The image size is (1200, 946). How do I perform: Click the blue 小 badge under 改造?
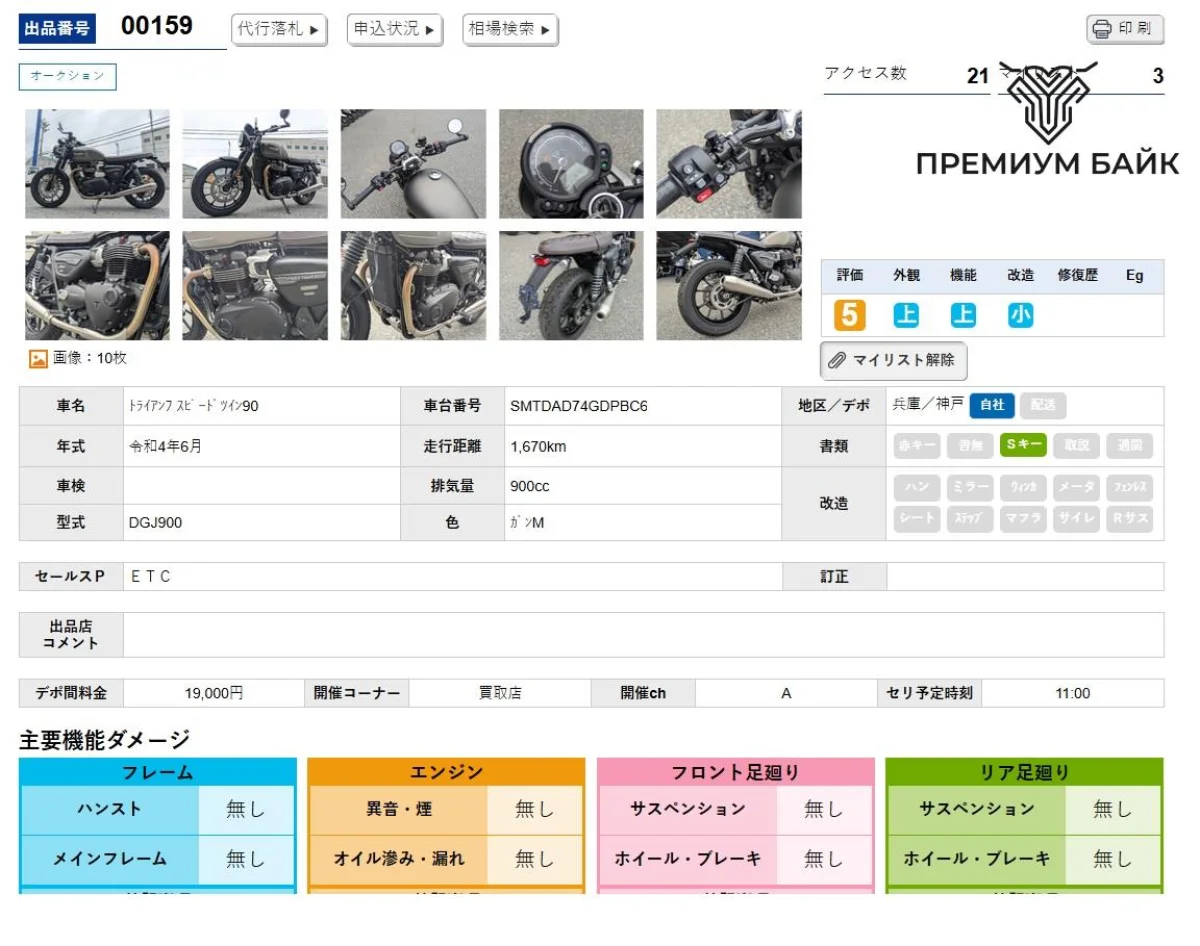1020,316
